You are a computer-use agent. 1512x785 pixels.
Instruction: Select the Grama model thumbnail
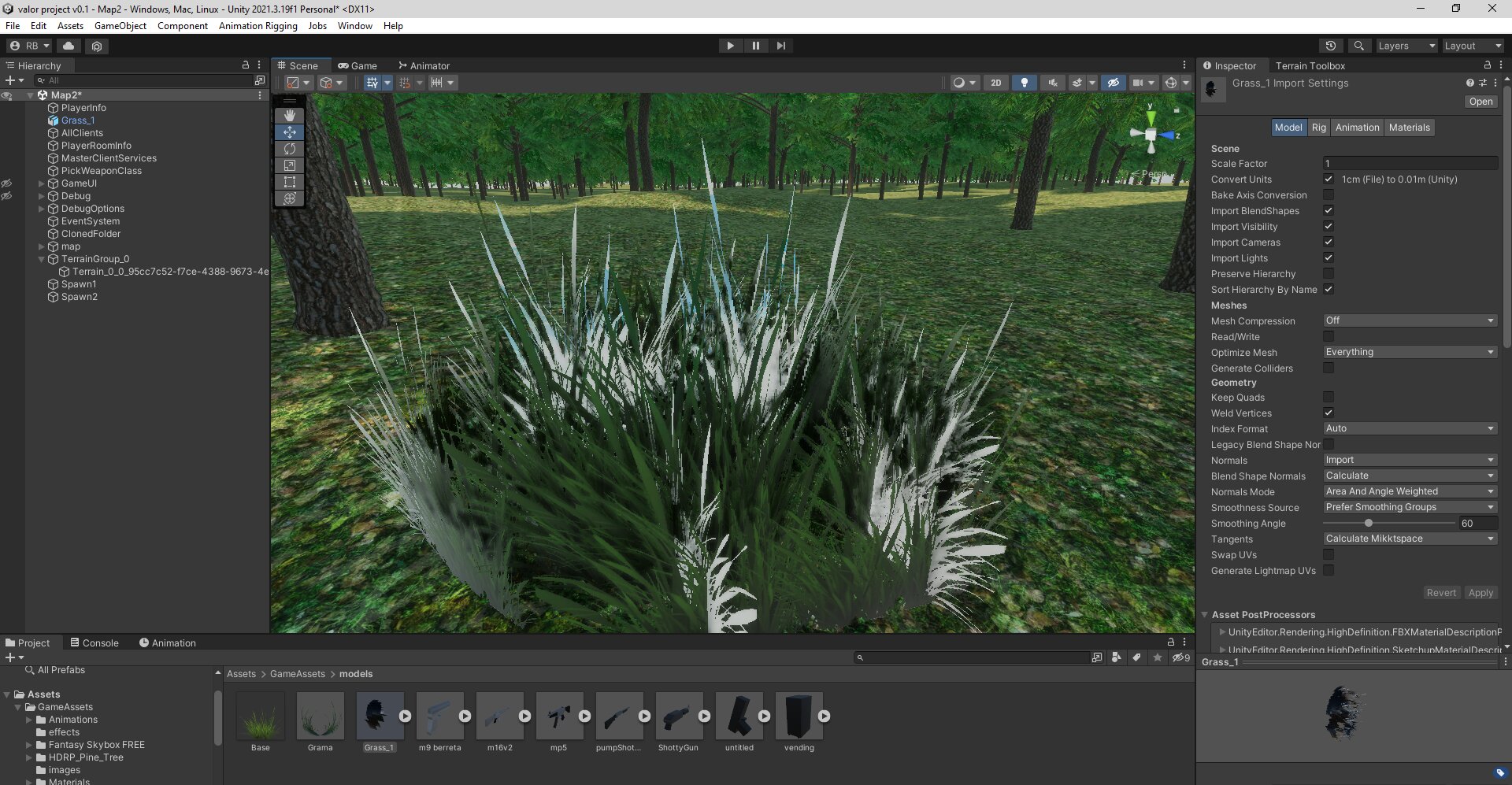[x=320, y=716]
